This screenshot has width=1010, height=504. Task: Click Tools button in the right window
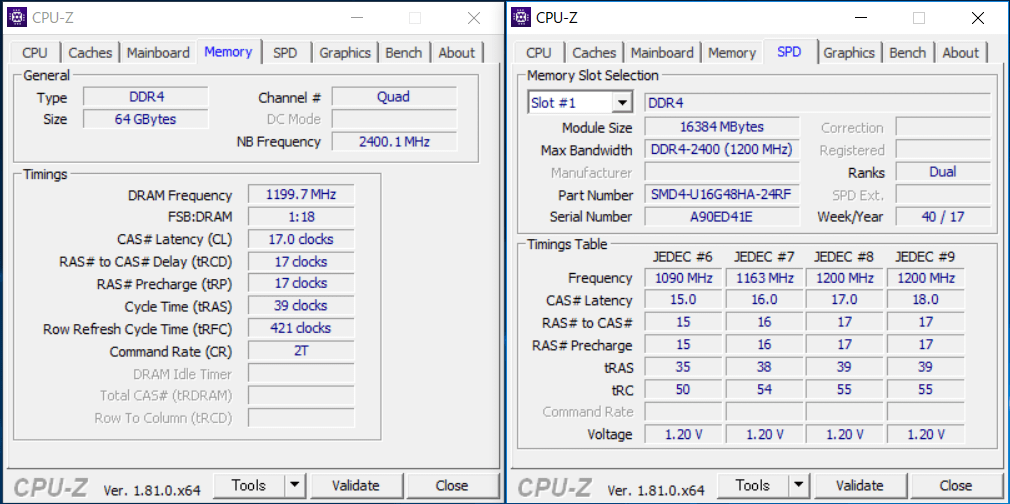752,485
